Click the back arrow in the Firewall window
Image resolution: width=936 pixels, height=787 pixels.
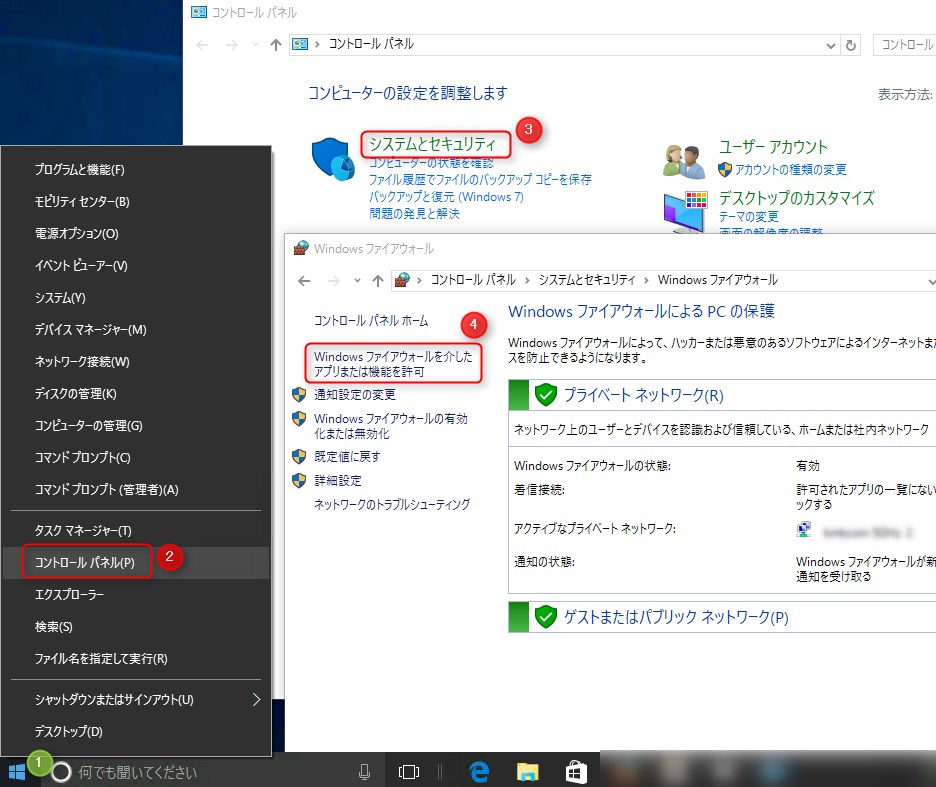(x=304, y=281)
